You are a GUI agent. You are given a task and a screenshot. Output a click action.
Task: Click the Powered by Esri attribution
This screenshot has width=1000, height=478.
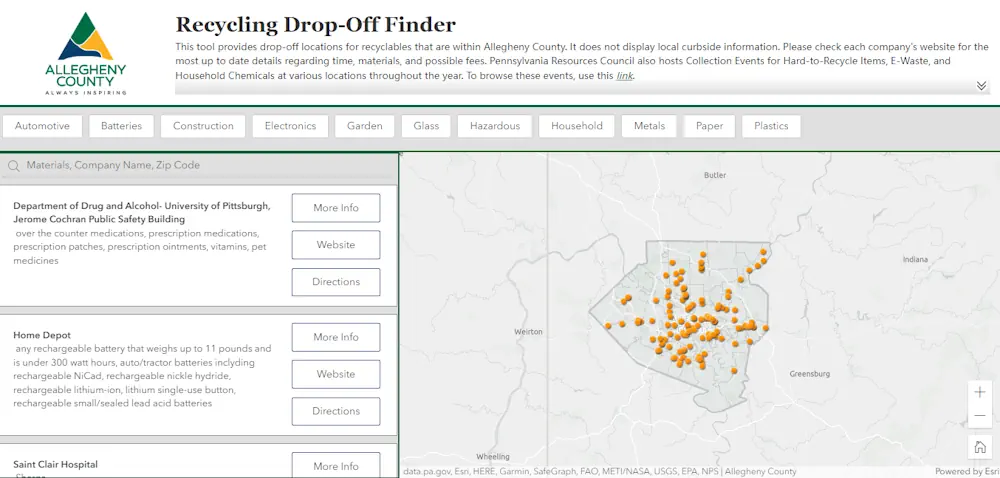tap(967, 472)
